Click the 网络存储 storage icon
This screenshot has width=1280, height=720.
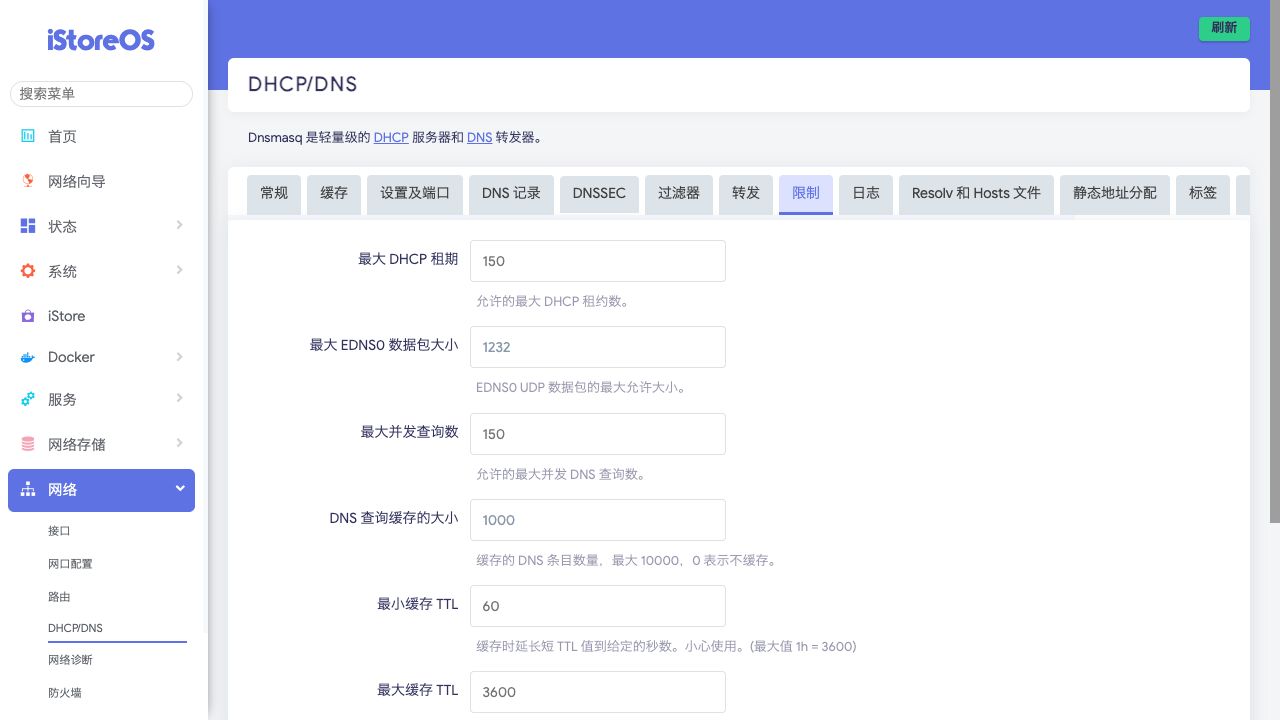28,443
